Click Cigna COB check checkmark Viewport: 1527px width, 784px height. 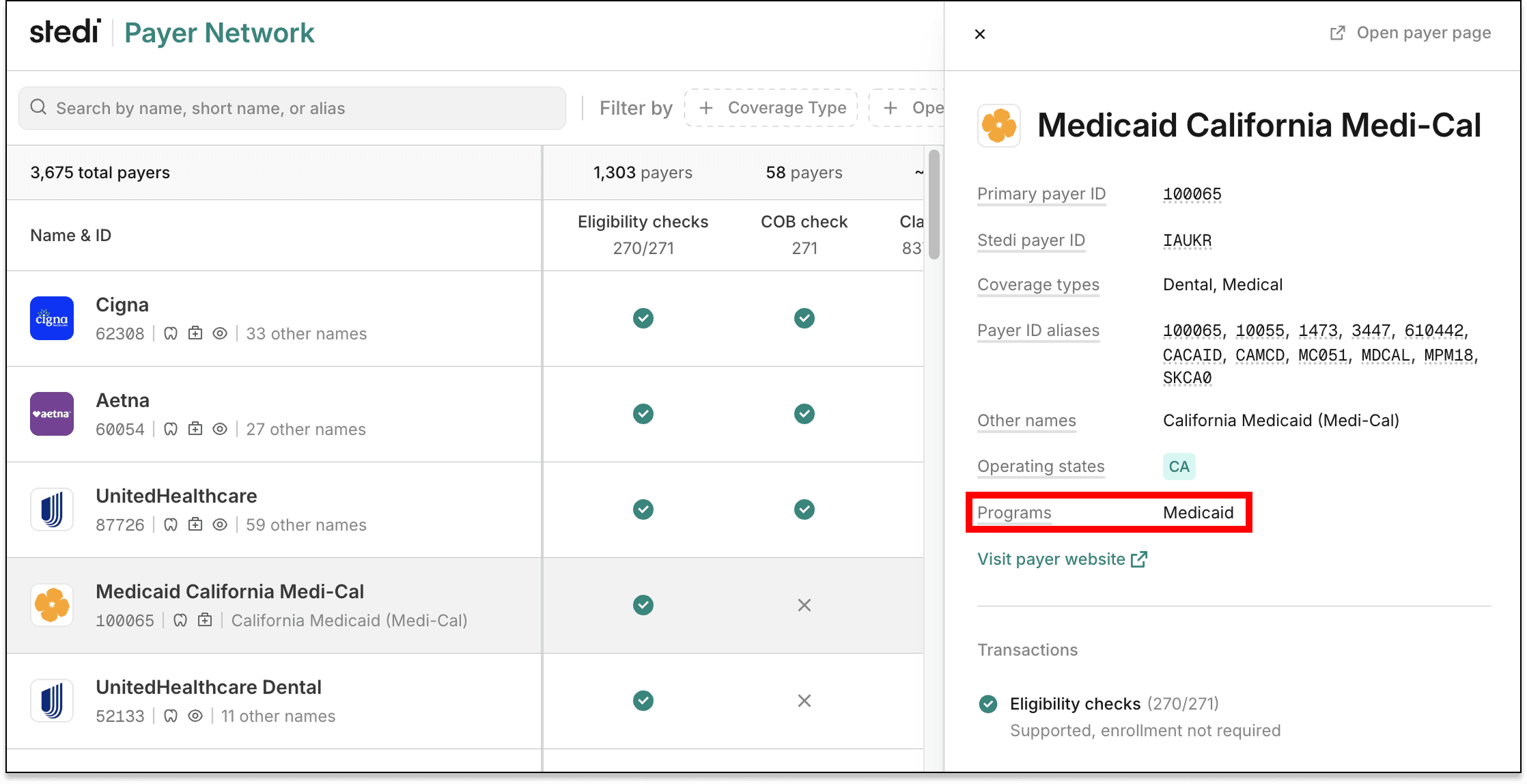click(804, 318)
